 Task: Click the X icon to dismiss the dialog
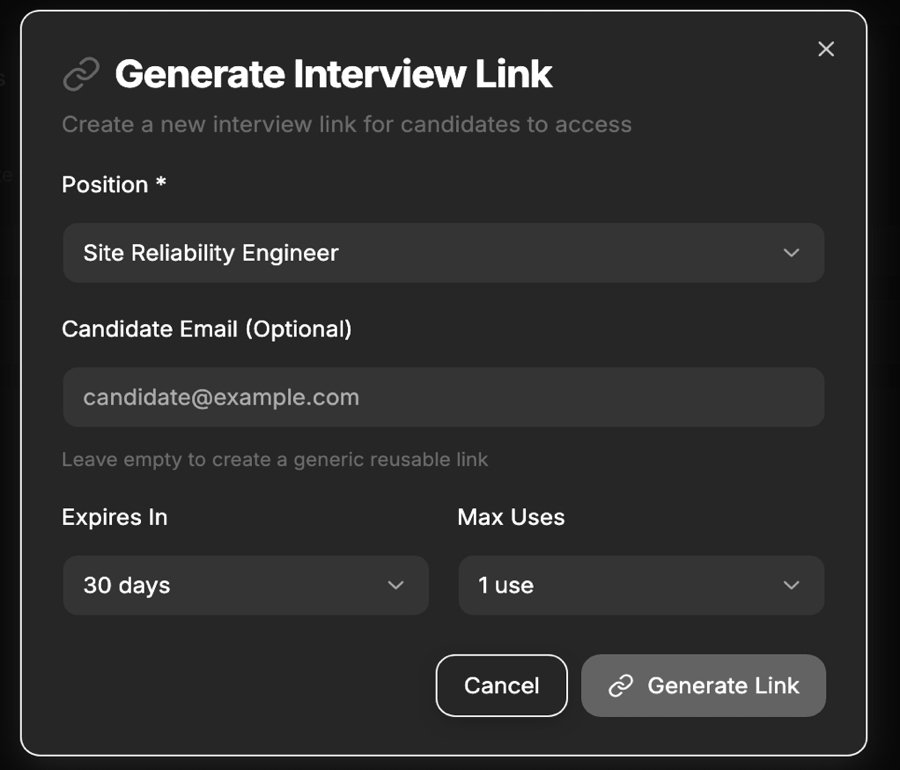point(826,48)
